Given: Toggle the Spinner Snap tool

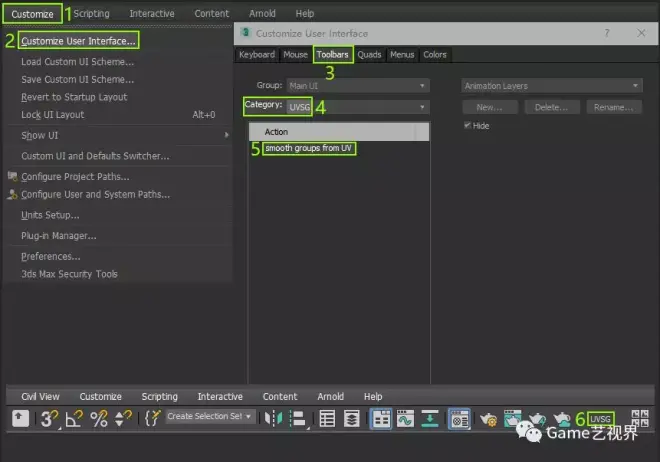Looking at the screenshot, I should point(123,419).
